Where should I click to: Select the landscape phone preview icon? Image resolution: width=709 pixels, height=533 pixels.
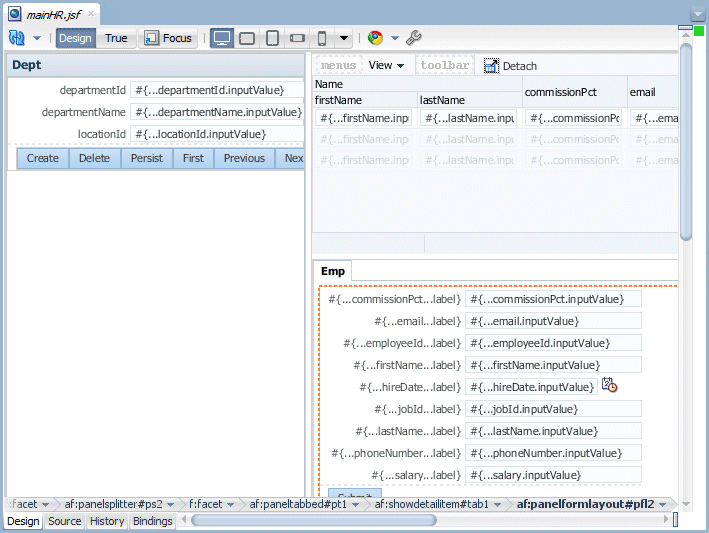click(297, 38)
